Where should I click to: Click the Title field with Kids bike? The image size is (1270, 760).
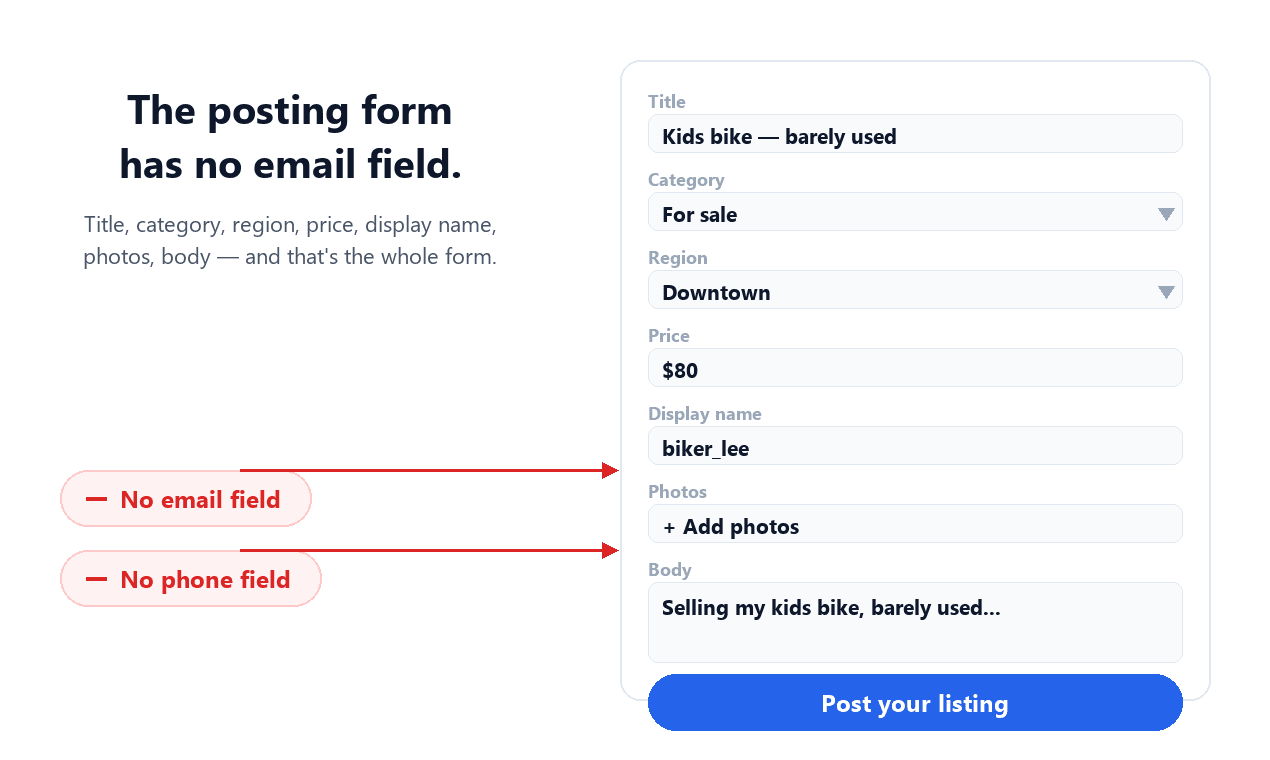tap(915, 134)
